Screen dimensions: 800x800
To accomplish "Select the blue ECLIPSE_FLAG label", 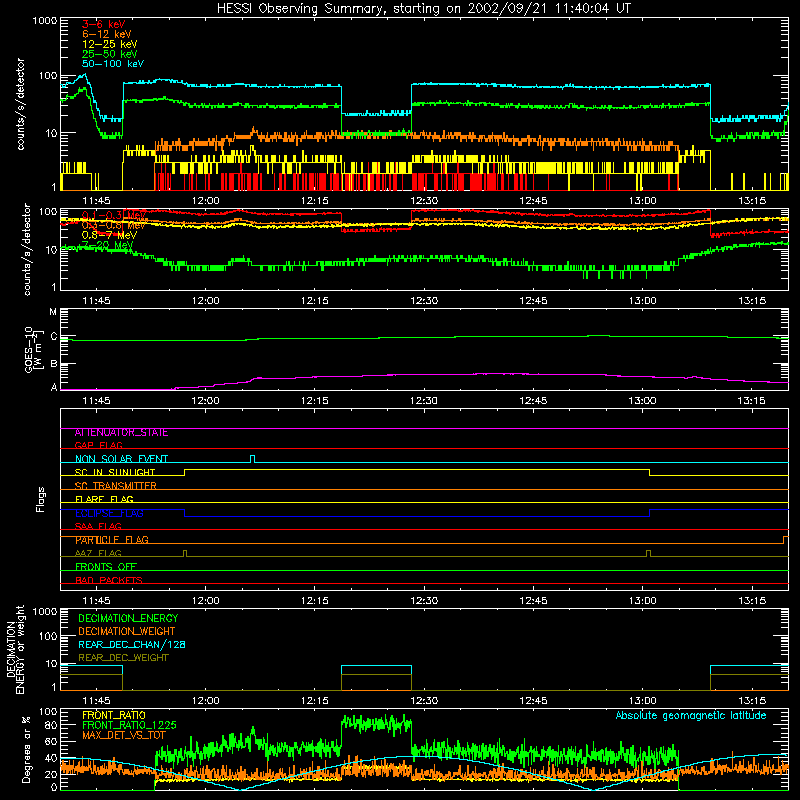I will 109,513.
